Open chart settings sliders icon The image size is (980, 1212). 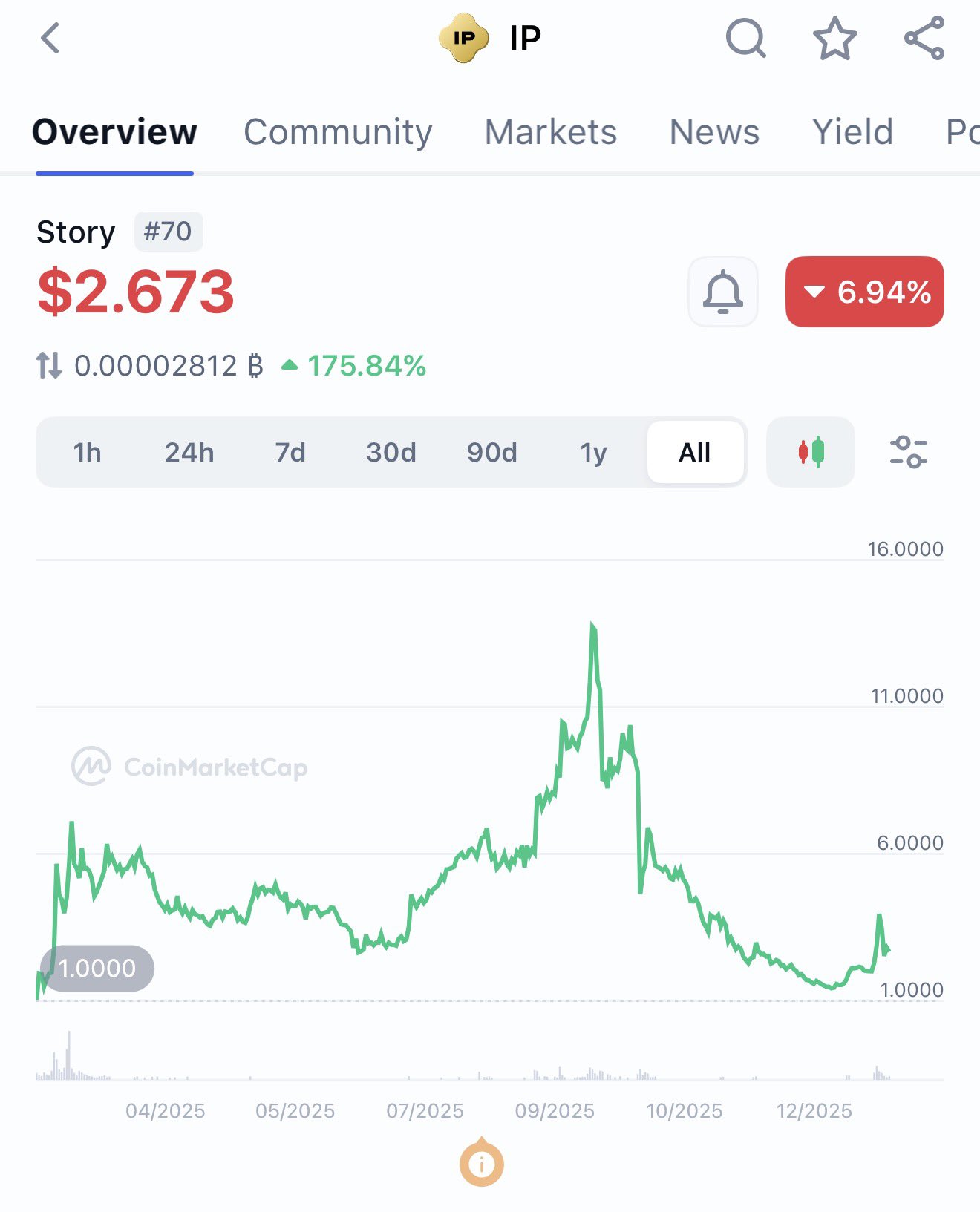pyautogui.click(x=908, y=452)
